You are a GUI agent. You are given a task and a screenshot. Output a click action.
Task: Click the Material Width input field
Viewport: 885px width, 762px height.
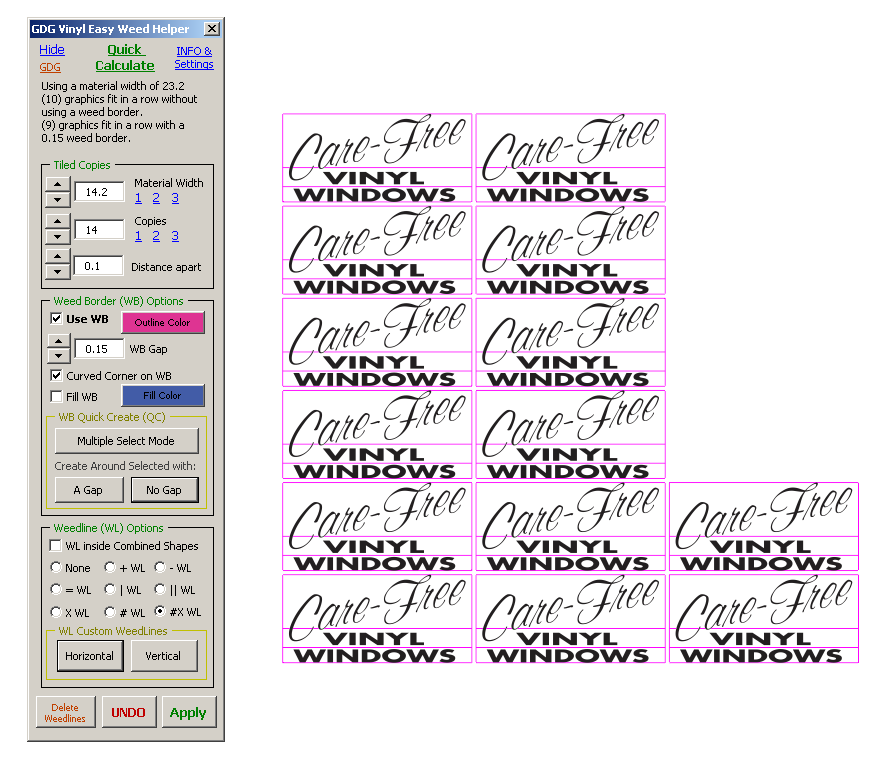pos(99,192)
